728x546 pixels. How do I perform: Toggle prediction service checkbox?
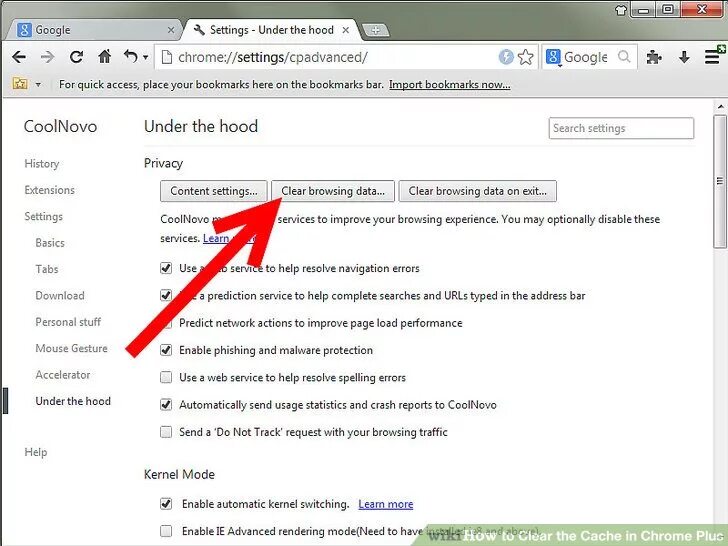pyautogui.click(x=166, y=295)
